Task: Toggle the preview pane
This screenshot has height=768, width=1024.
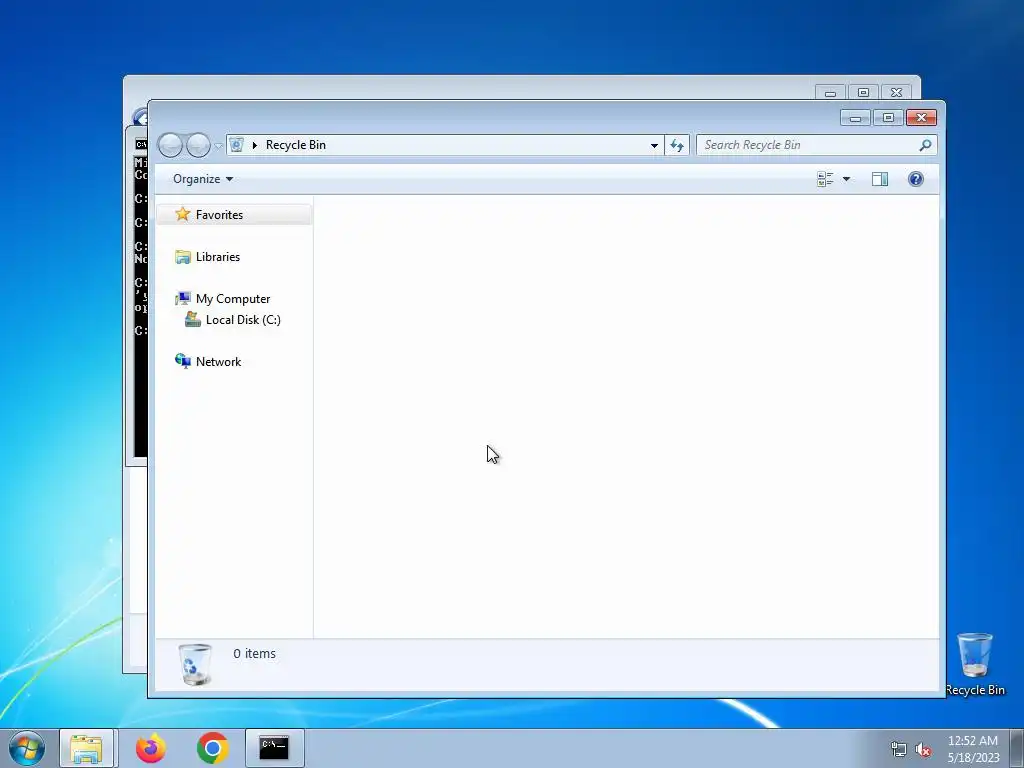Action: coord(880,179)
